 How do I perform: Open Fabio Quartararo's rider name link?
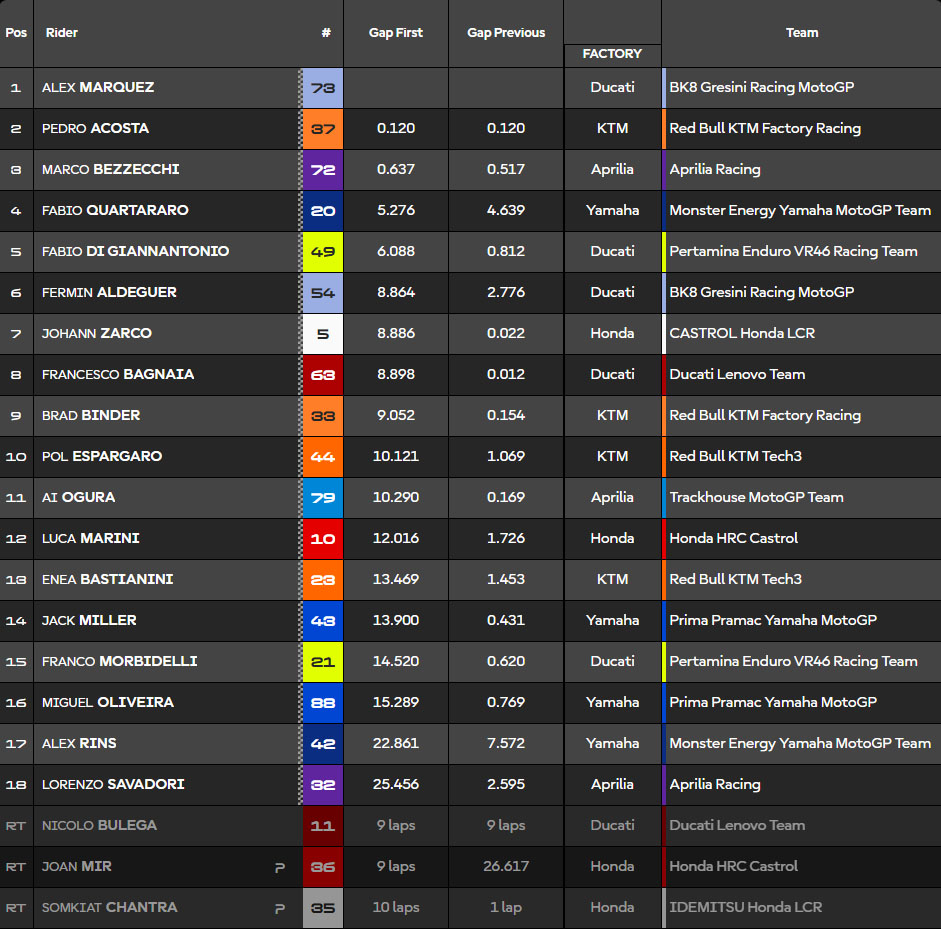click(115, 211)
